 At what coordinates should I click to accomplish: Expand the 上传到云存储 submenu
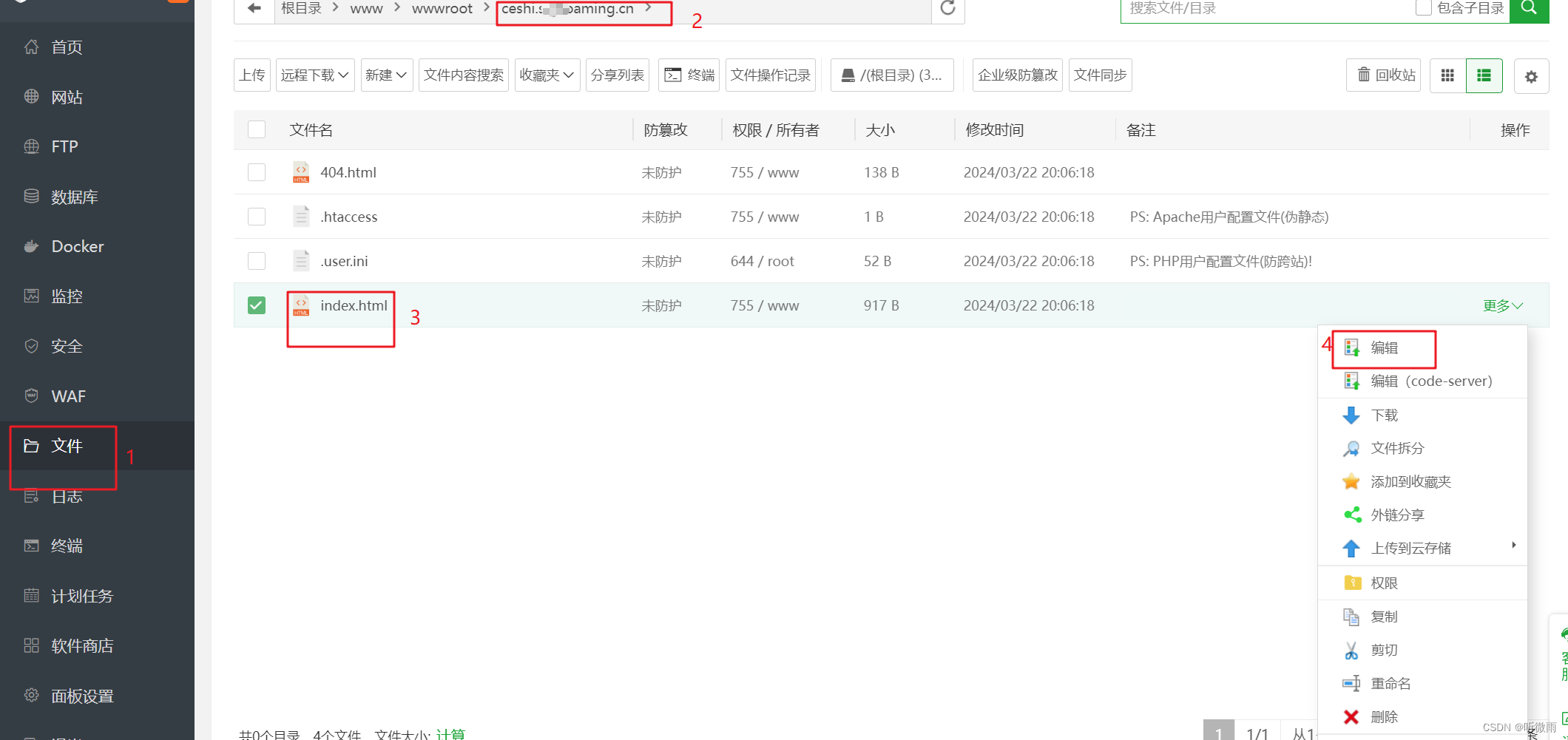(x=1422, y=548)
